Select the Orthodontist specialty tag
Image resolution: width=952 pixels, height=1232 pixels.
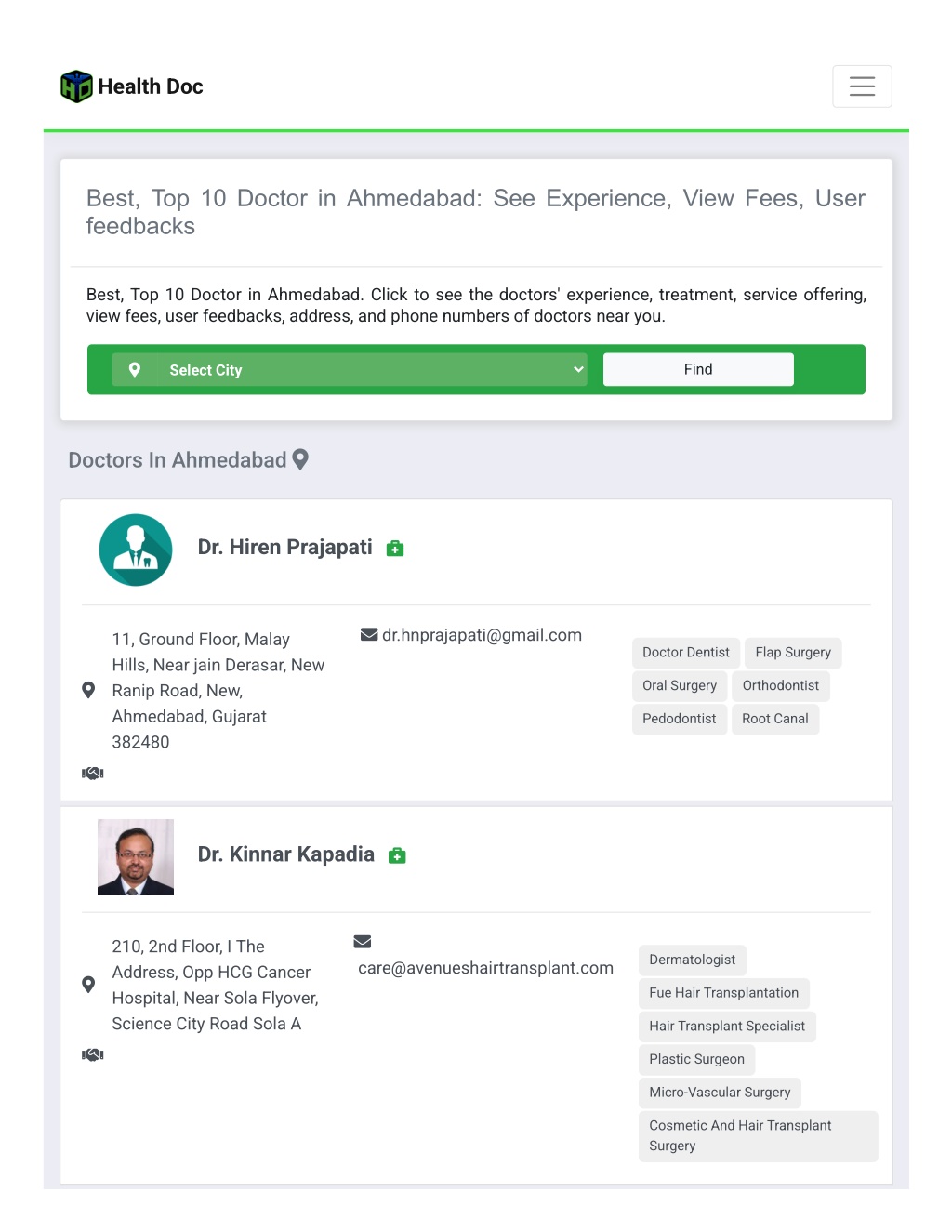[x=781, y=685]
